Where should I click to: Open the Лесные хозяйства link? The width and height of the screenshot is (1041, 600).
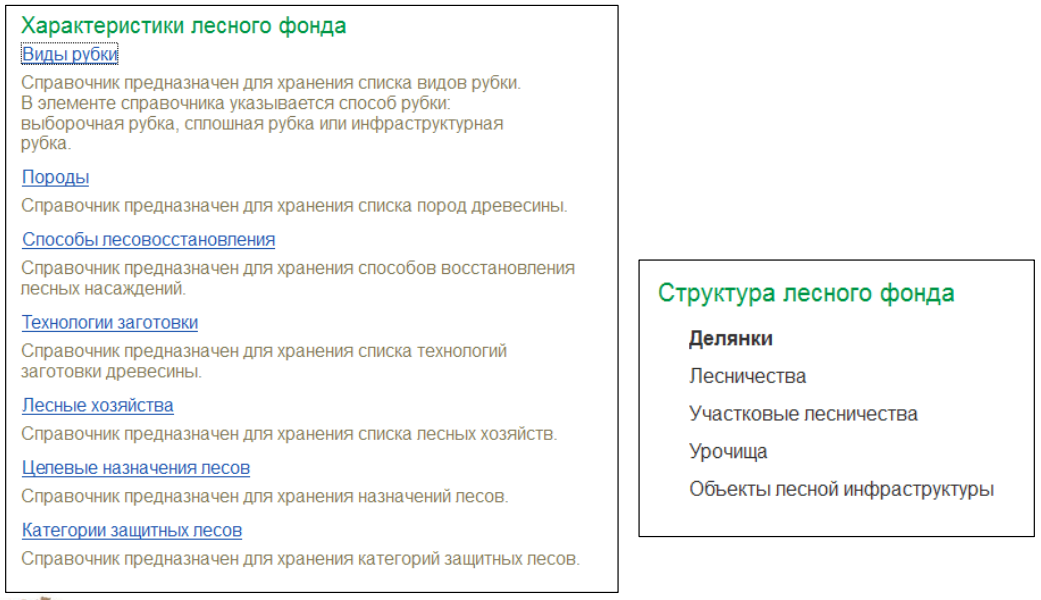(98, 406)
